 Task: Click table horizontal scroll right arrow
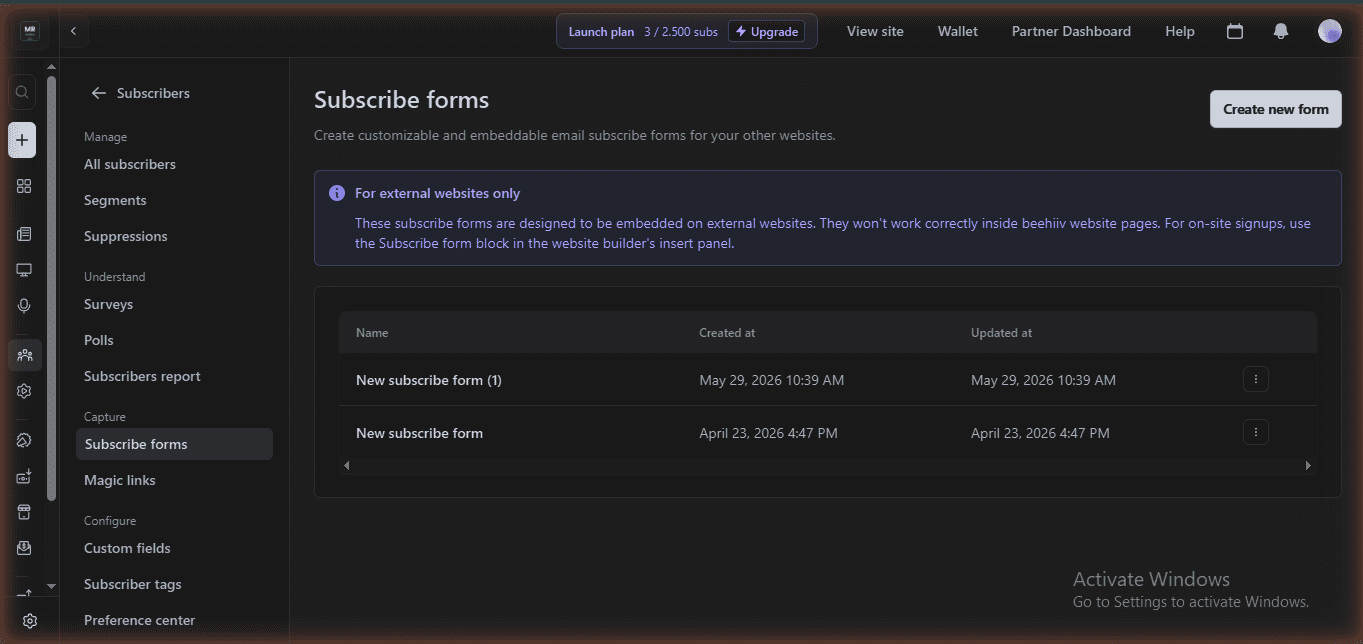(1308, 465)
